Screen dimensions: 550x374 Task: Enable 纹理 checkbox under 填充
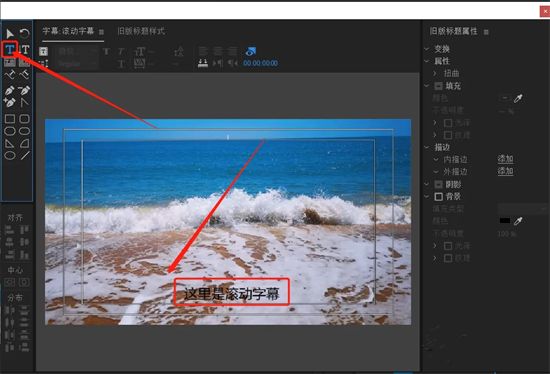448,135
